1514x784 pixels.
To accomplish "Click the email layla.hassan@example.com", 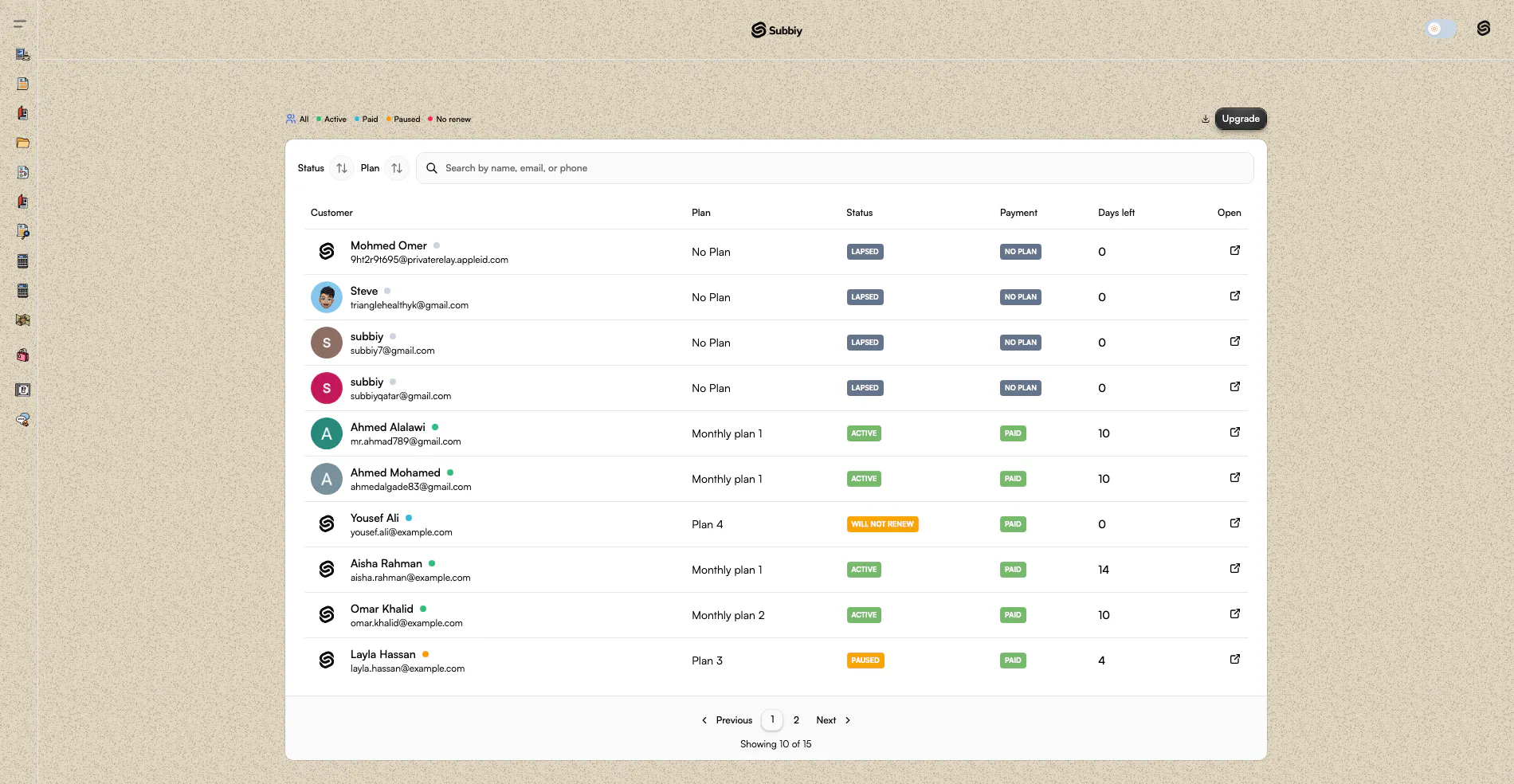I will point(407,668).
